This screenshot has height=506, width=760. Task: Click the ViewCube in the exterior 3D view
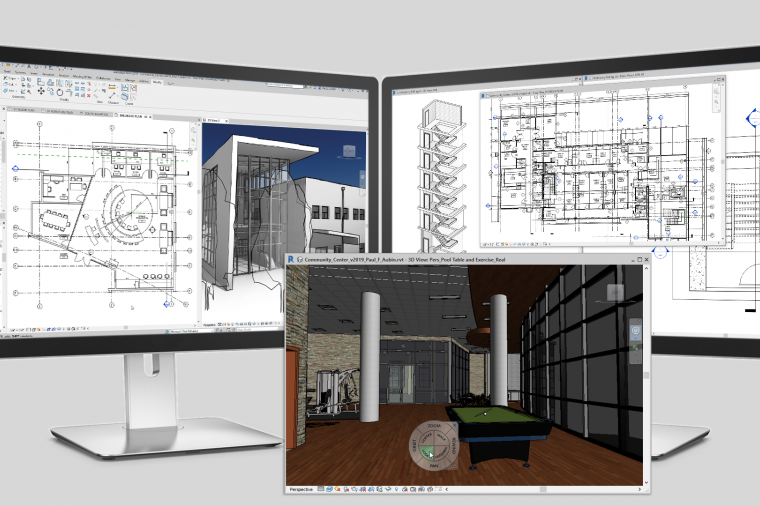[347, 151]
